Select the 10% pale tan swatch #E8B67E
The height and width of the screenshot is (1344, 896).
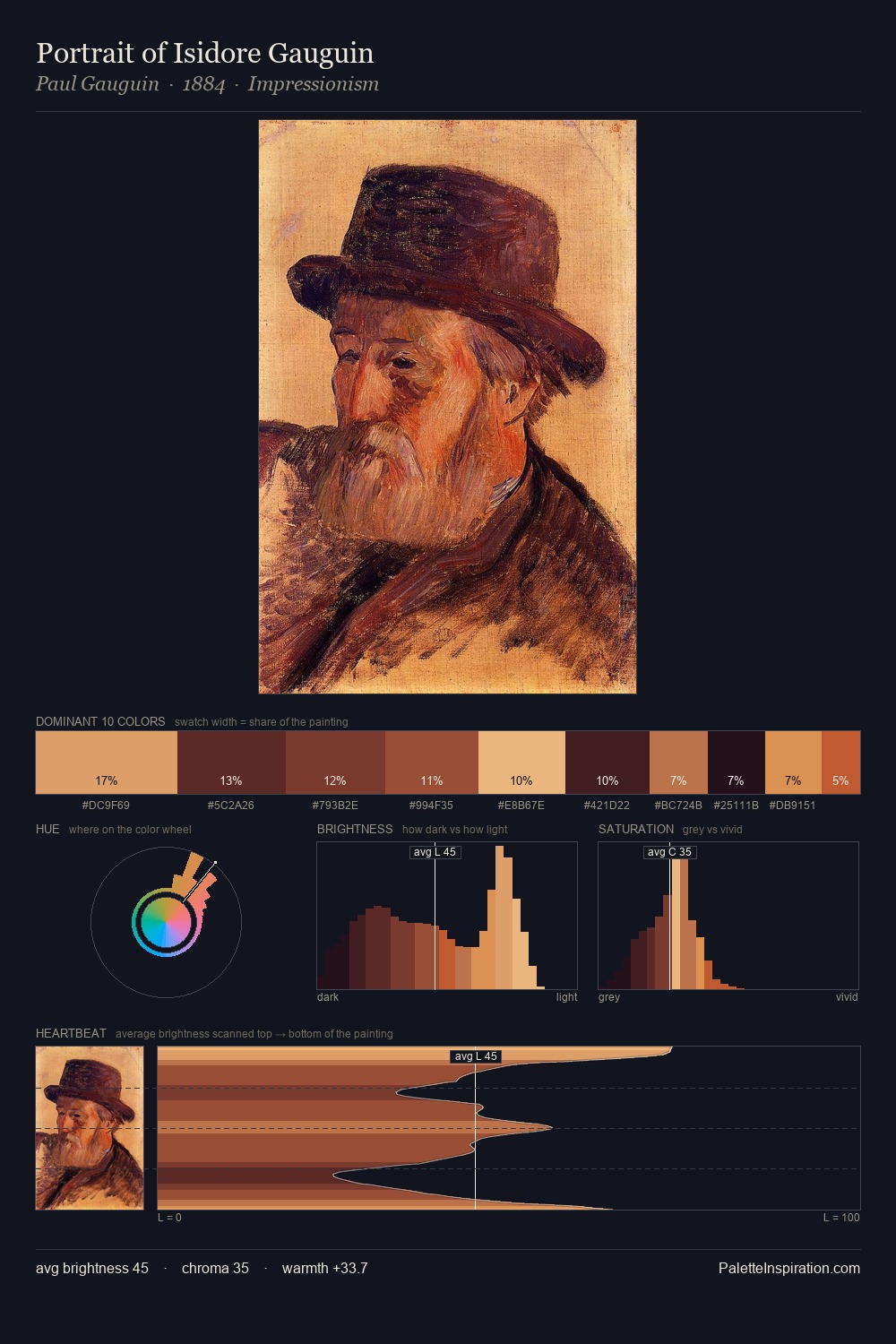click(x=521, y=762)
